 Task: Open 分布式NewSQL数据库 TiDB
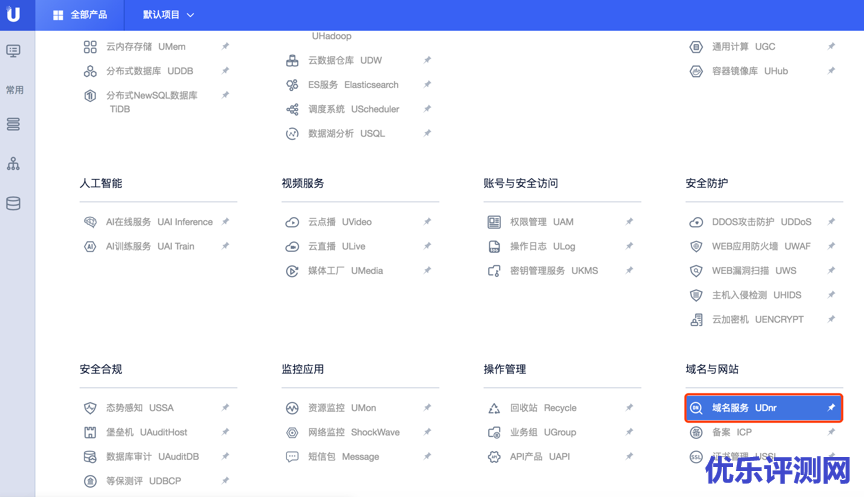coord(152,102)
